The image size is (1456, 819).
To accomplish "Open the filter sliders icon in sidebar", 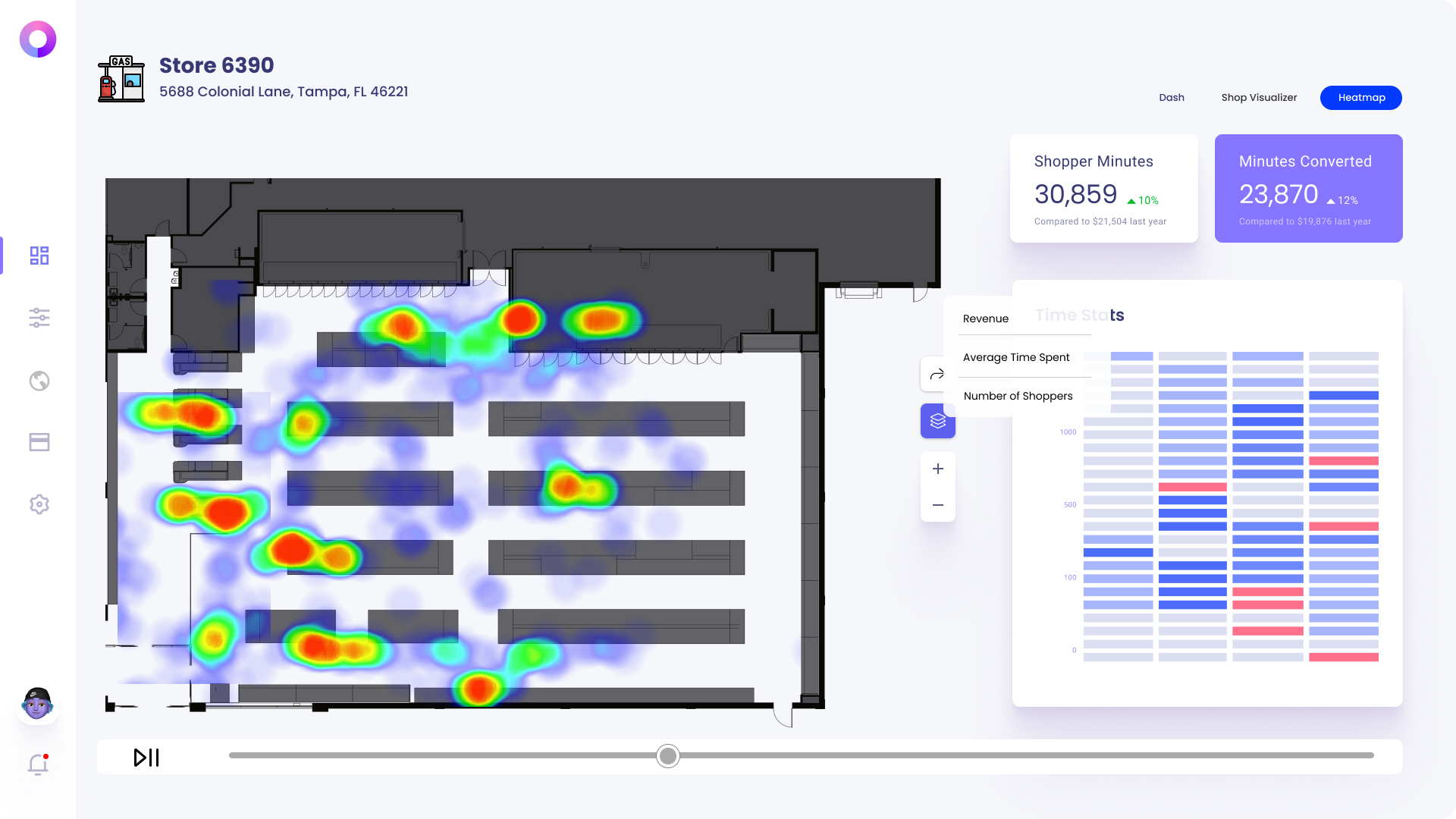I will tap(39, 318).
